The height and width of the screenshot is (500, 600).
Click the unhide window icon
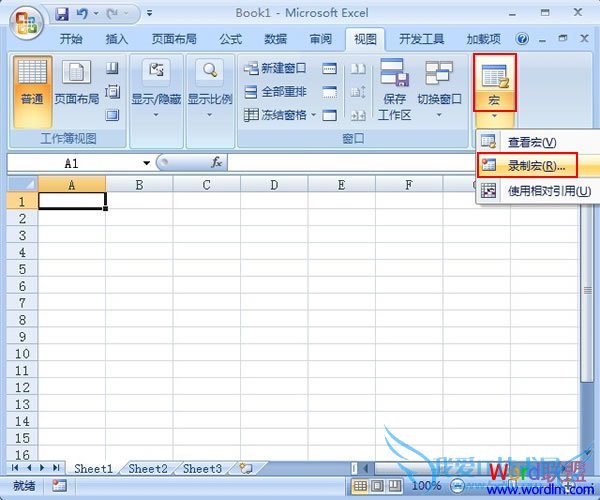click(329, 115)
